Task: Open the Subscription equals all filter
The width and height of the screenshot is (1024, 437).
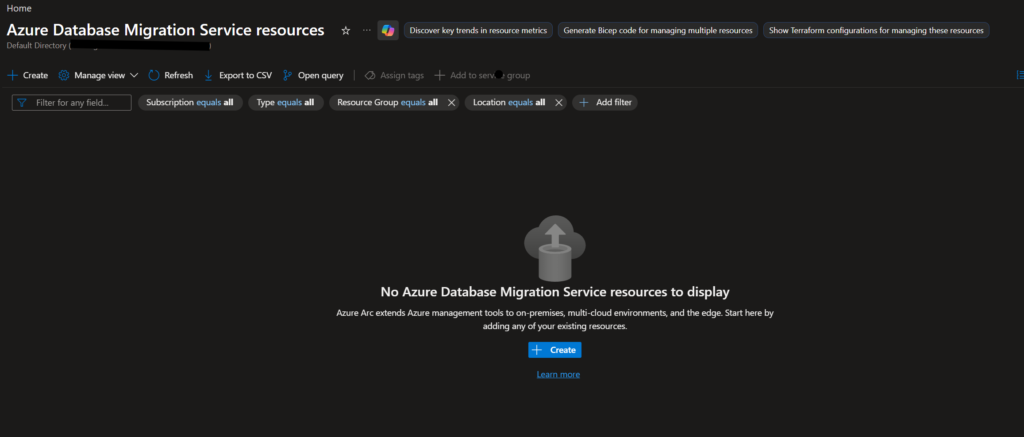Action: pyautogui.click(x=190, y=102)
